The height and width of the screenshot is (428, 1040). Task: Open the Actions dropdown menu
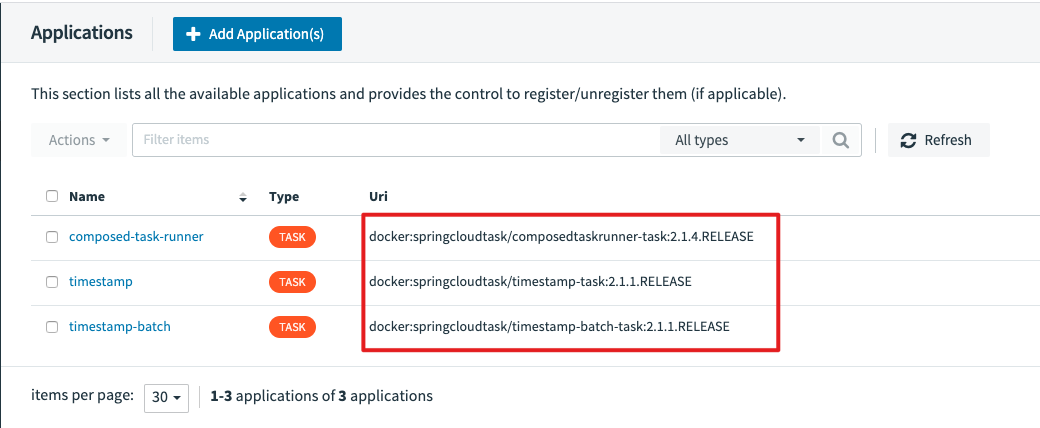point(79,140)
